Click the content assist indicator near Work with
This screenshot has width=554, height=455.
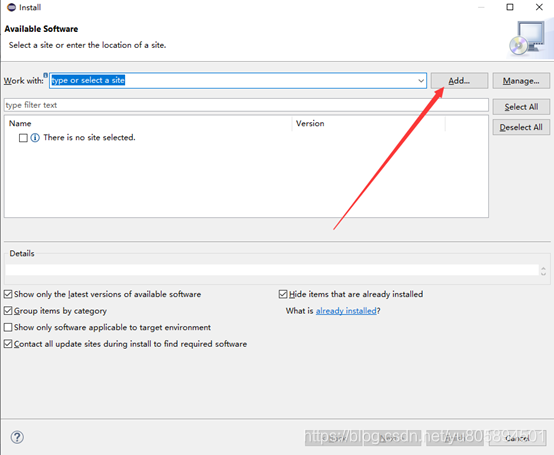point(46,75)
